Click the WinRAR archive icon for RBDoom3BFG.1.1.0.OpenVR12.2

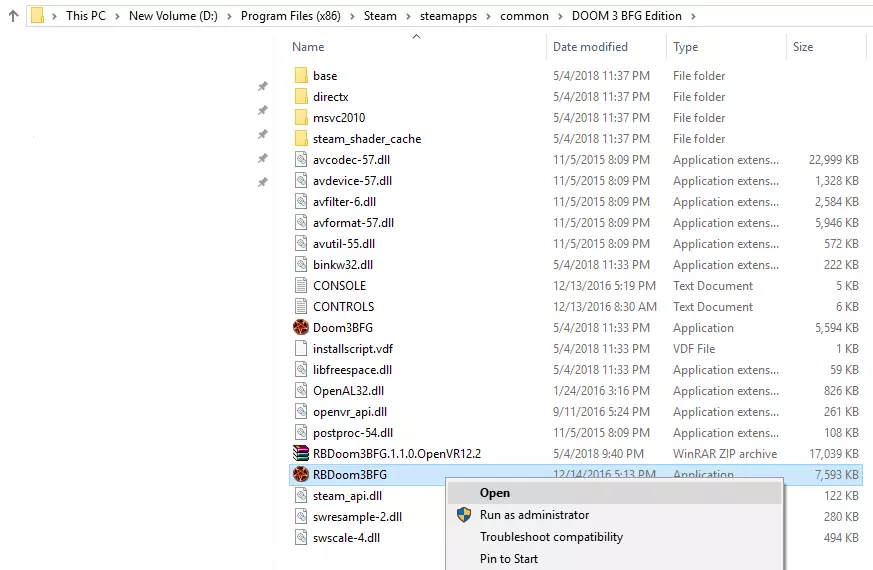[301, 454]
